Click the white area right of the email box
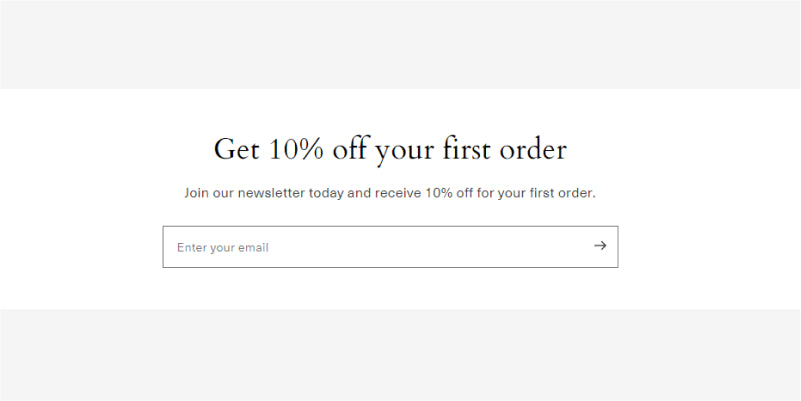The height and width of the screenshot is (401, 801). pyautogui.click(x=710, y=247)
